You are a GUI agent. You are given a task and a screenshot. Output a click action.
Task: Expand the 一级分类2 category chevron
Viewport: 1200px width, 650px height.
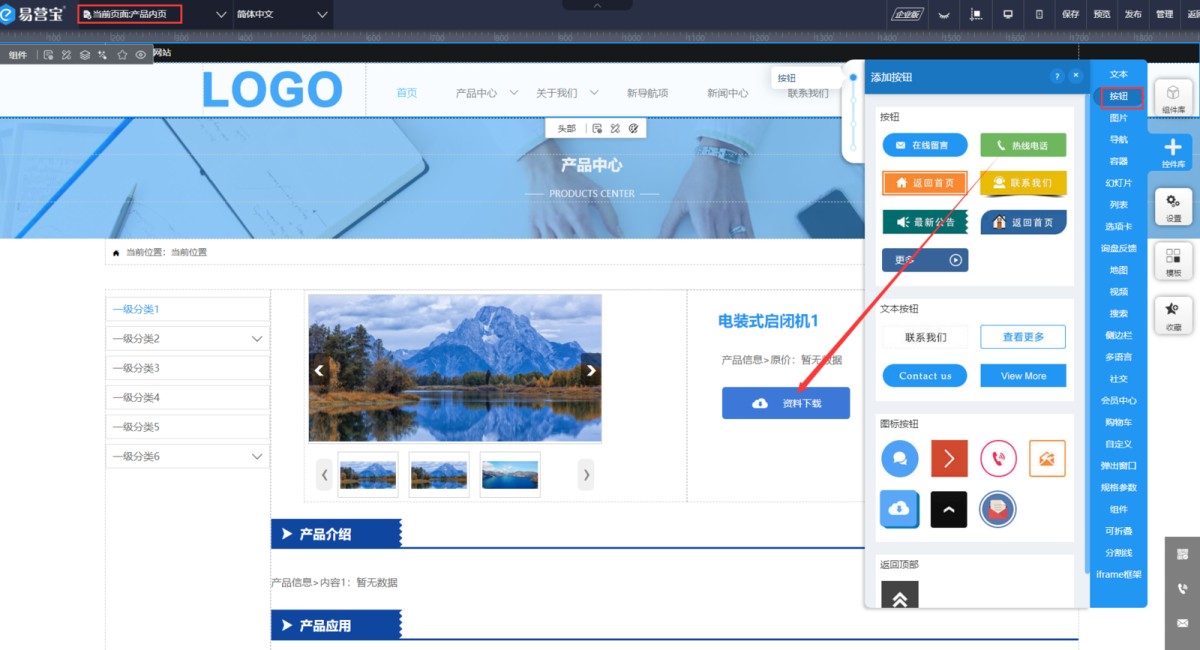click(257, 339)
